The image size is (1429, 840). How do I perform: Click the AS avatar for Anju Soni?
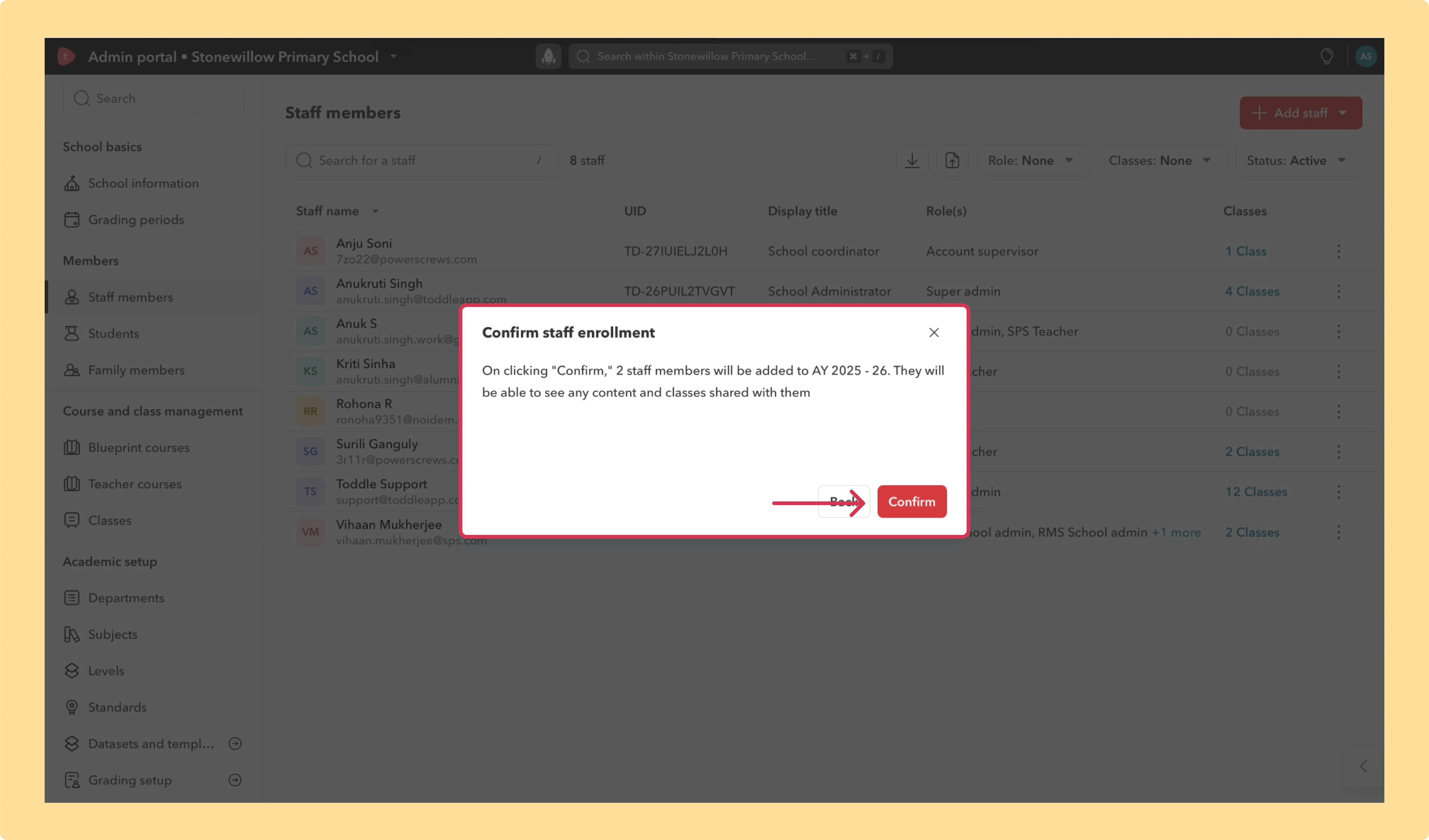pos(310,251)
